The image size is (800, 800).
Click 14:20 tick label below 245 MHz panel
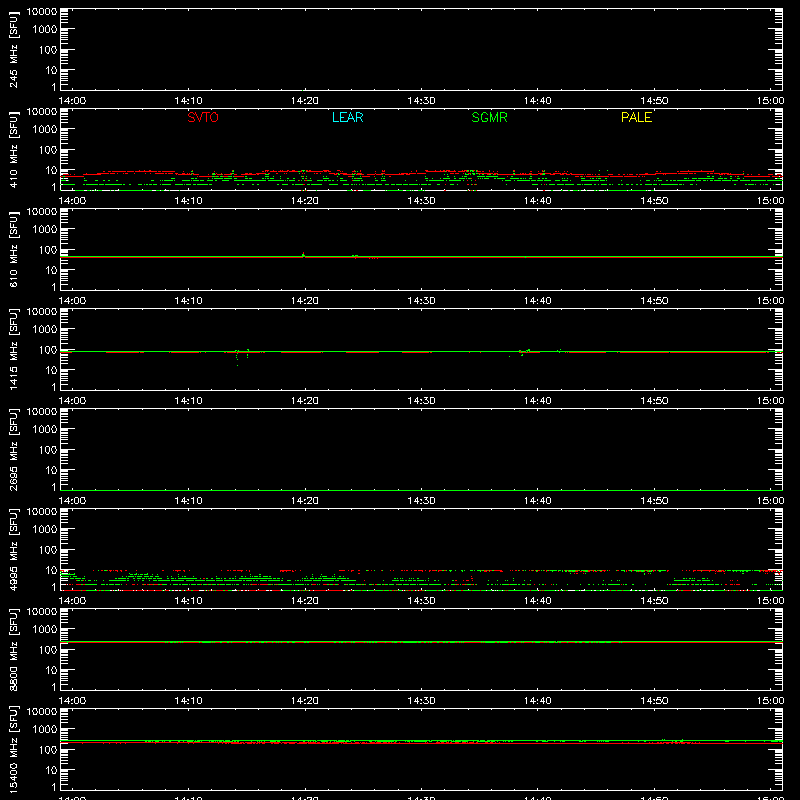(305, 101)
